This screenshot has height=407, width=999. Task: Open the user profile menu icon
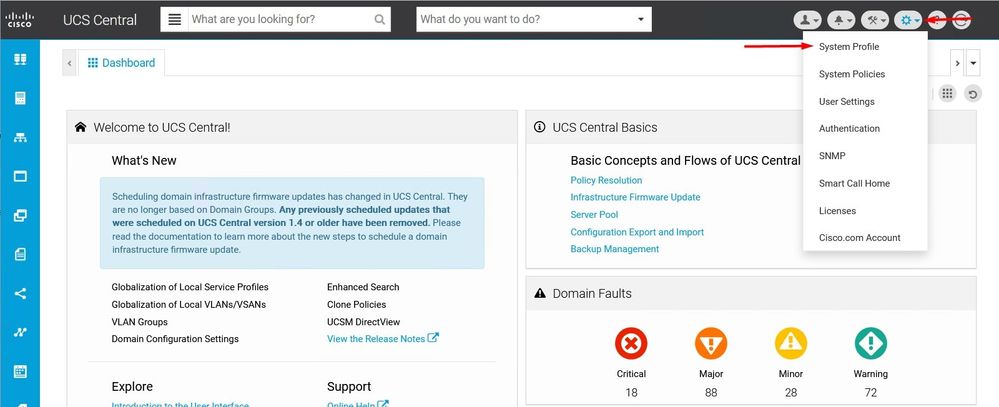807,20
